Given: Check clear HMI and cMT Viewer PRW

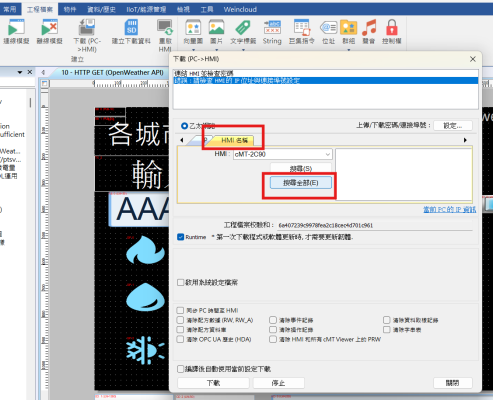Looking at the screenshot, I should (273, 339).
